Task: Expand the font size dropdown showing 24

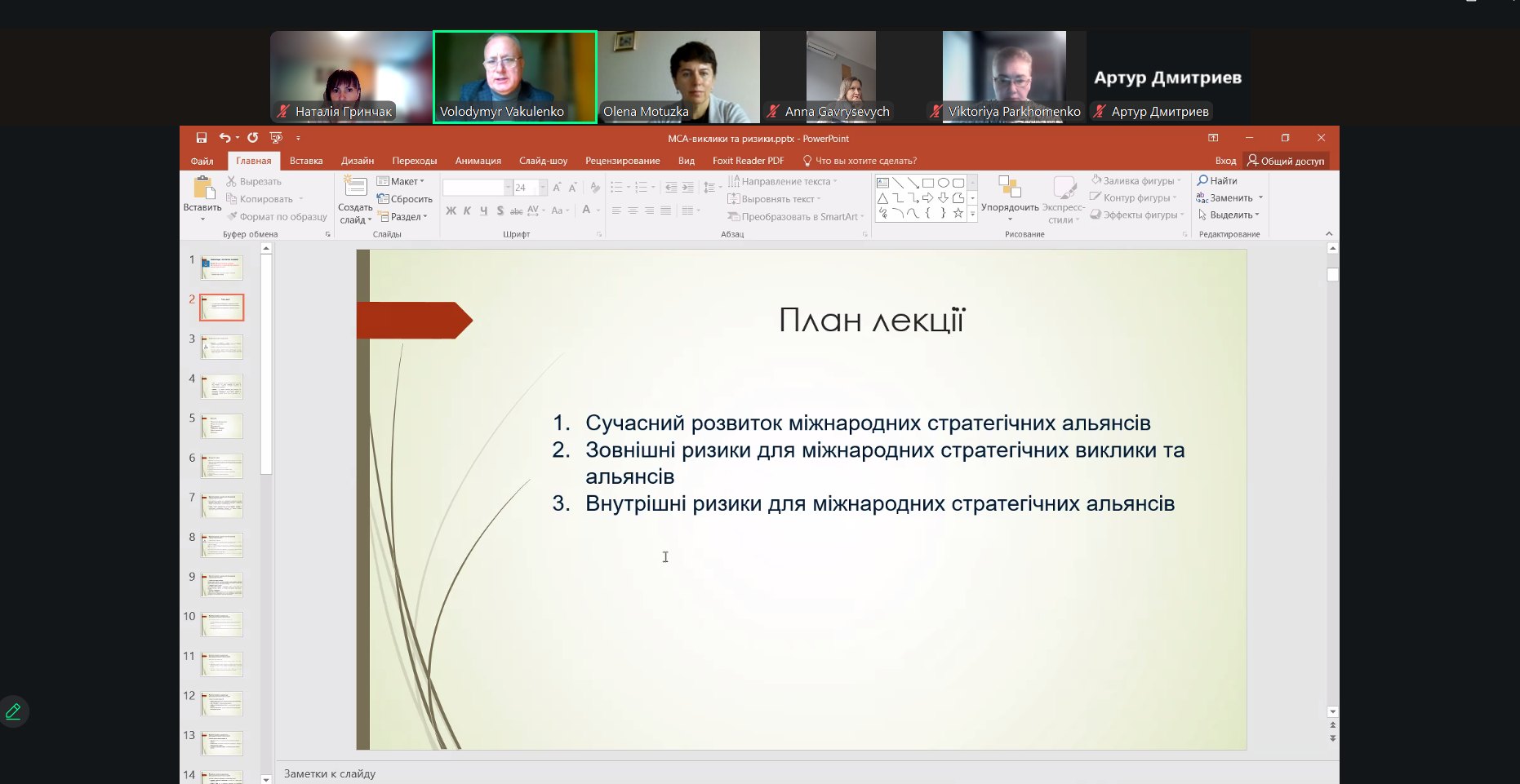Action: [x=543, y=188]
